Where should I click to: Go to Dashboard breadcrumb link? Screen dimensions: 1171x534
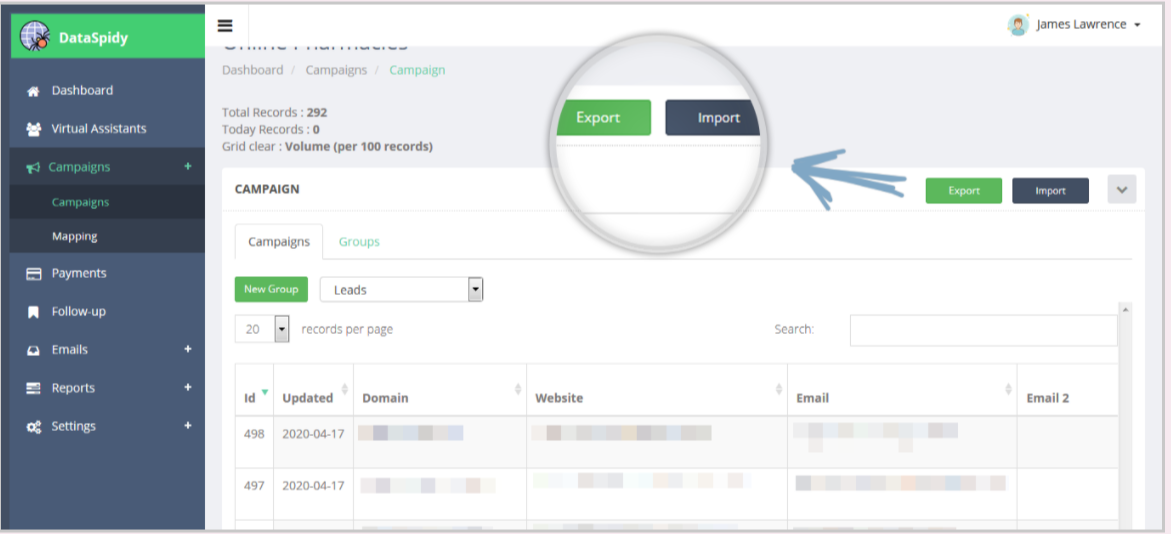coord(252,70)
